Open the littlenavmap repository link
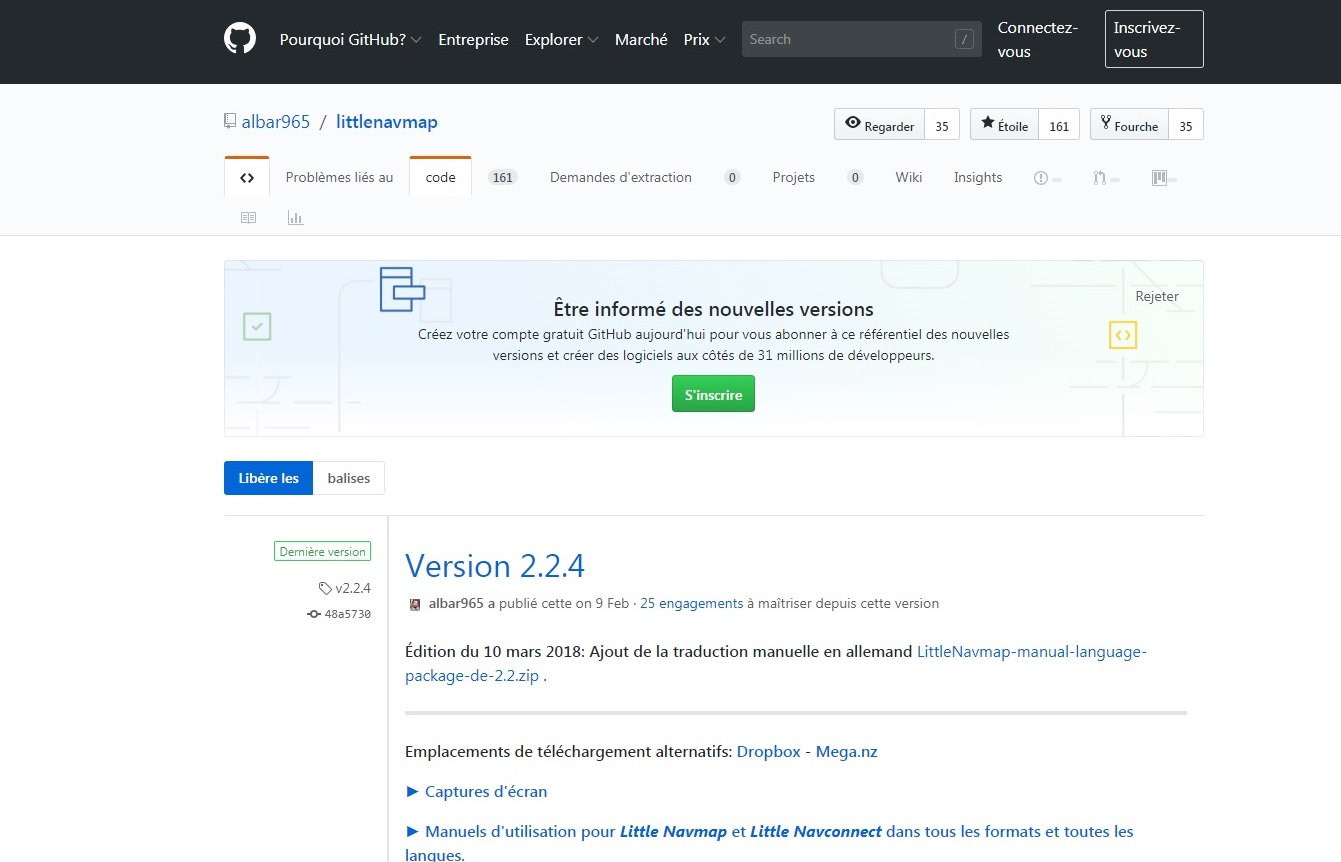 tap(387, 122)
